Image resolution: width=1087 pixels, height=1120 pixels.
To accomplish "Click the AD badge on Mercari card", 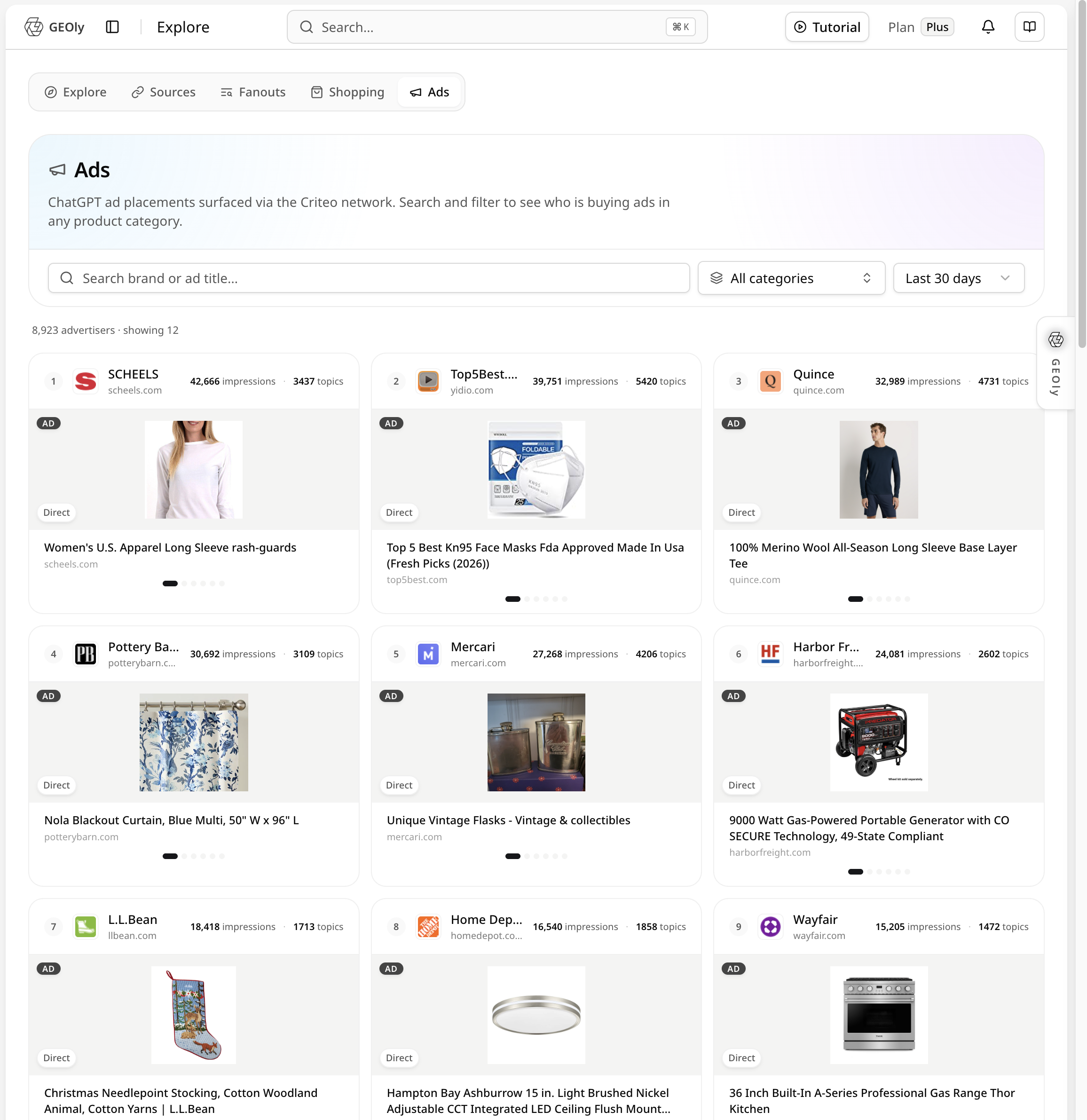I will pos(391,696).
